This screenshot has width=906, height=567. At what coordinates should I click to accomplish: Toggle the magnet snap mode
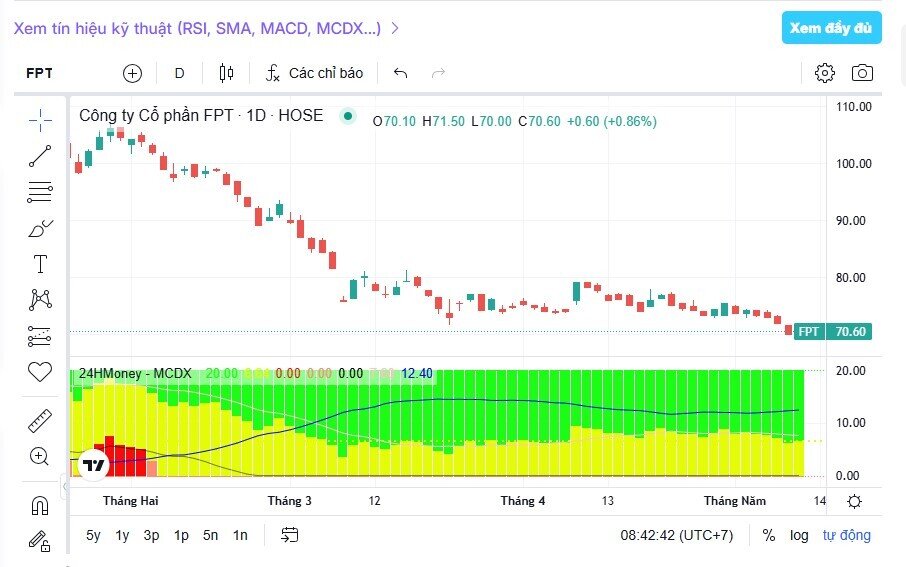click(40, 506)
